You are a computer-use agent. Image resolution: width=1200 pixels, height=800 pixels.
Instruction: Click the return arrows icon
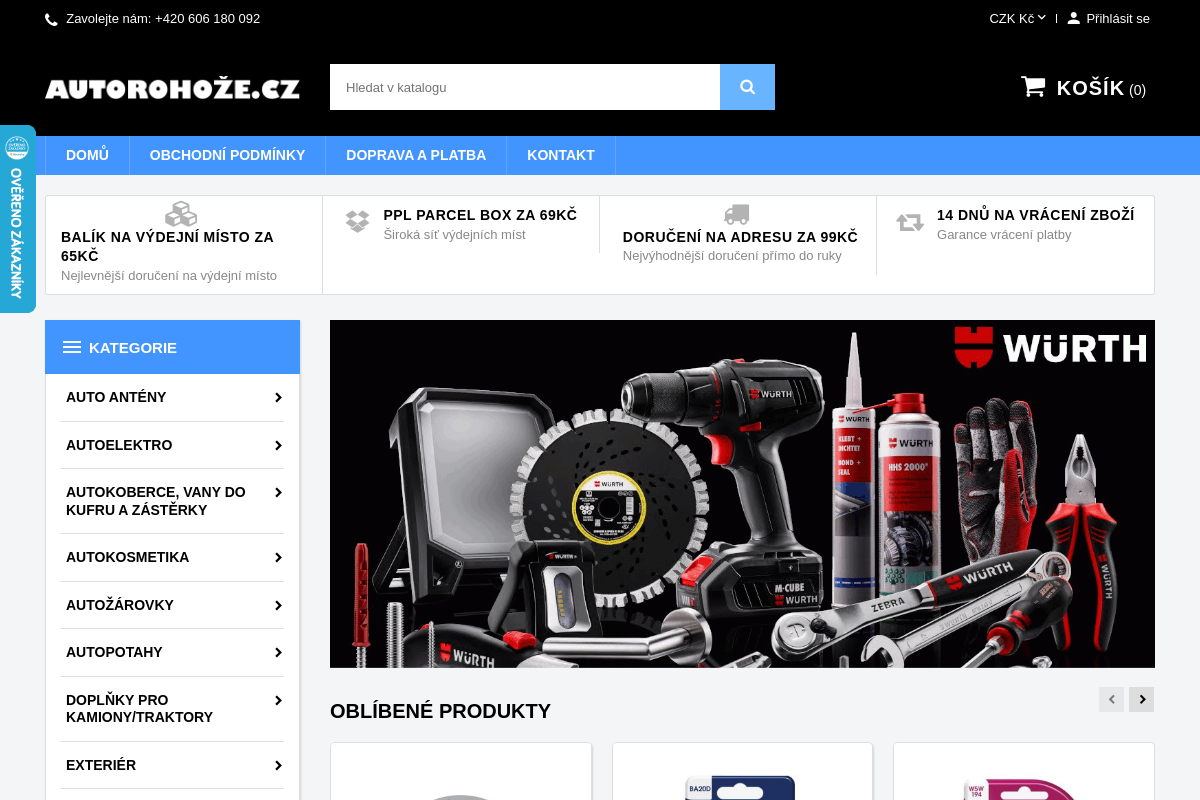(x=910, y=222)
